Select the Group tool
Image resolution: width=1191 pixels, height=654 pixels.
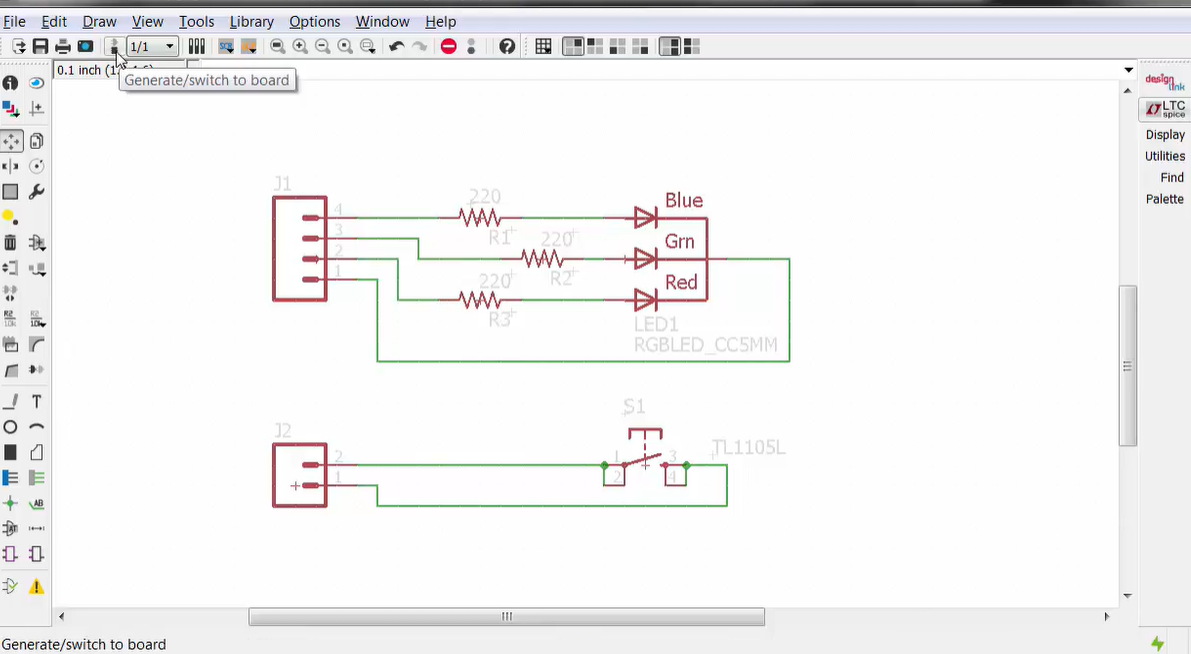point(11,192)
